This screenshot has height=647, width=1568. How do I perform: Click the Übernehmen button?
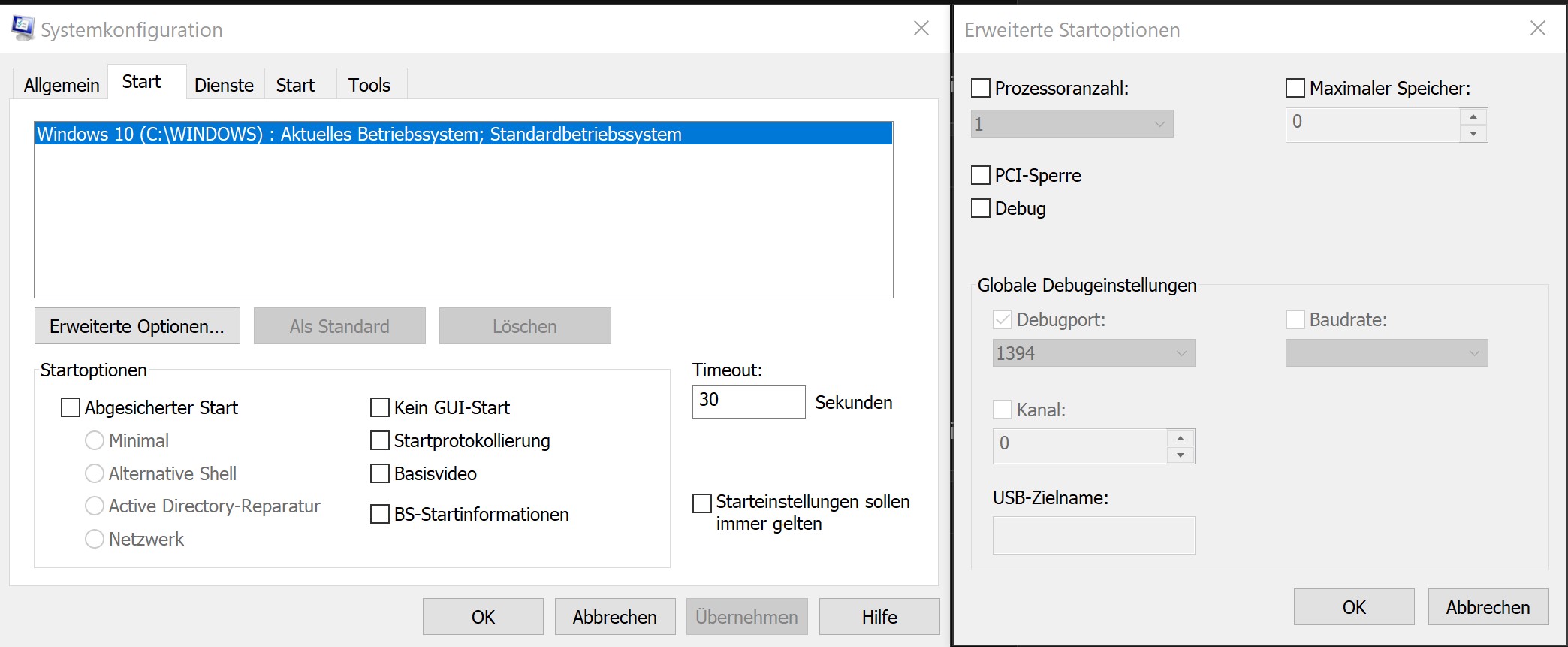(747, 617)
